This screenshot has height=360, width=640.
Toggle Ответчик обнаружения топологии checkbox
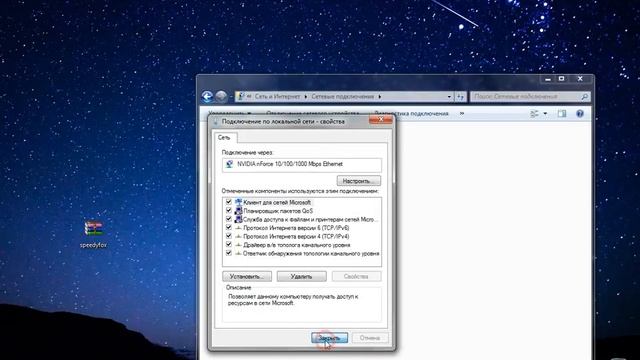229,253
